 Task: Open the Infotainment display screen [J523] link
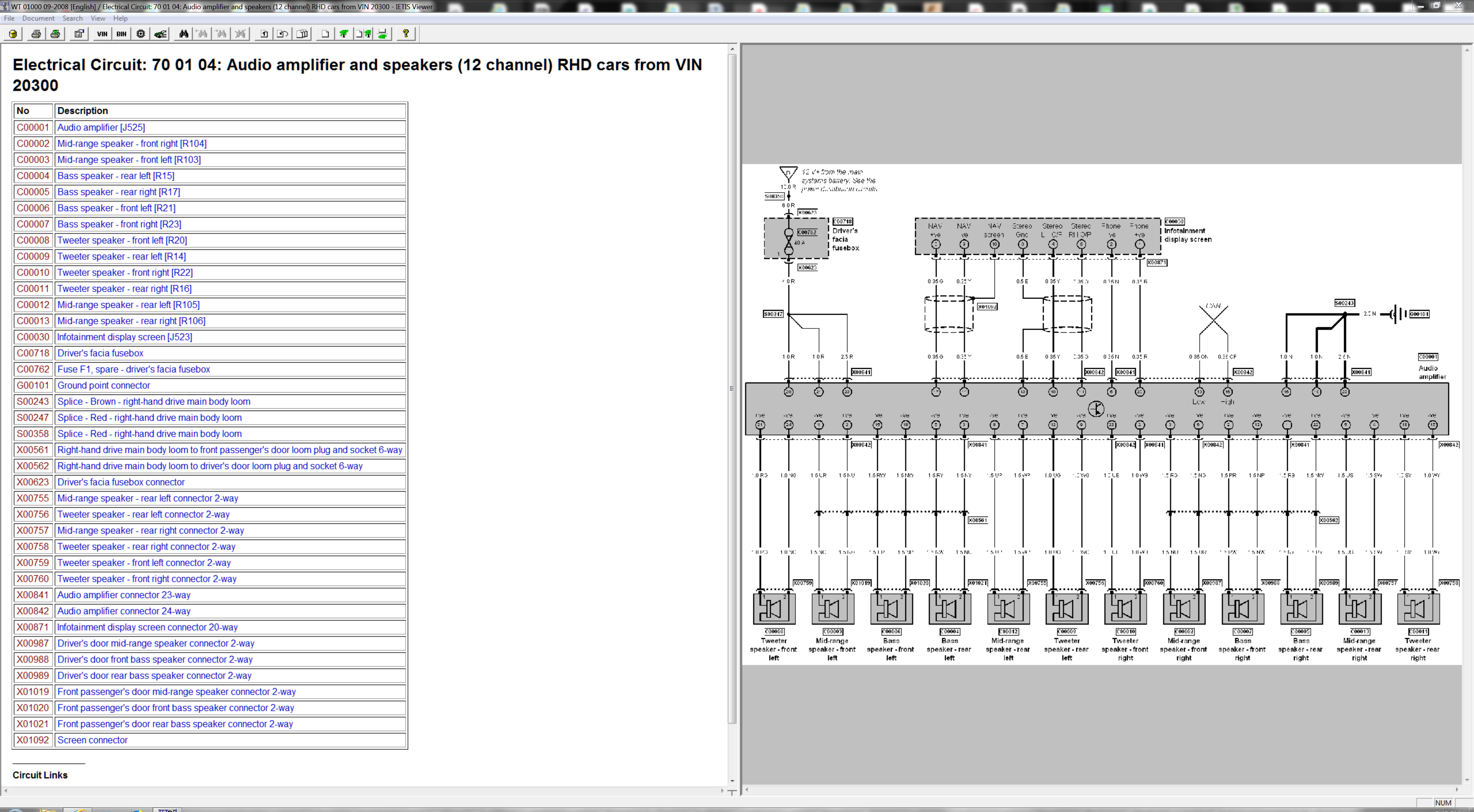coord(124,337)
